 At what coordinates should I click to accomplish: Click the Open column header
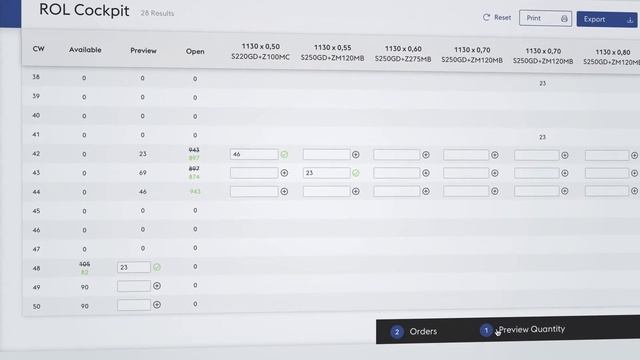(195, 51)
